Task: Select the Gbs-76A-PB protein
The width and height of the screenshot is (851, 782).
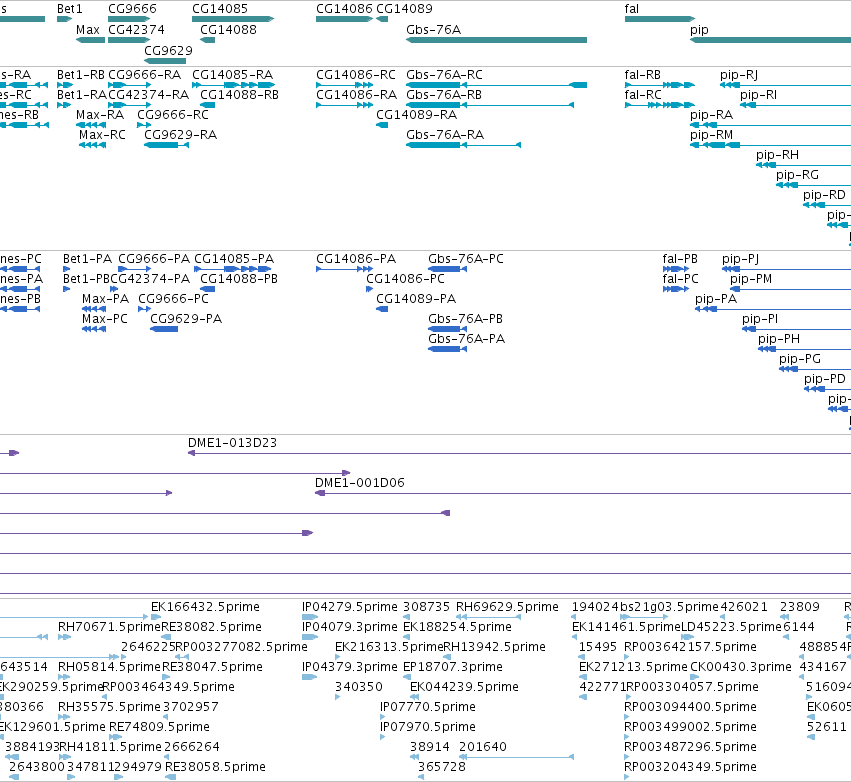Action: coord(448,329)
